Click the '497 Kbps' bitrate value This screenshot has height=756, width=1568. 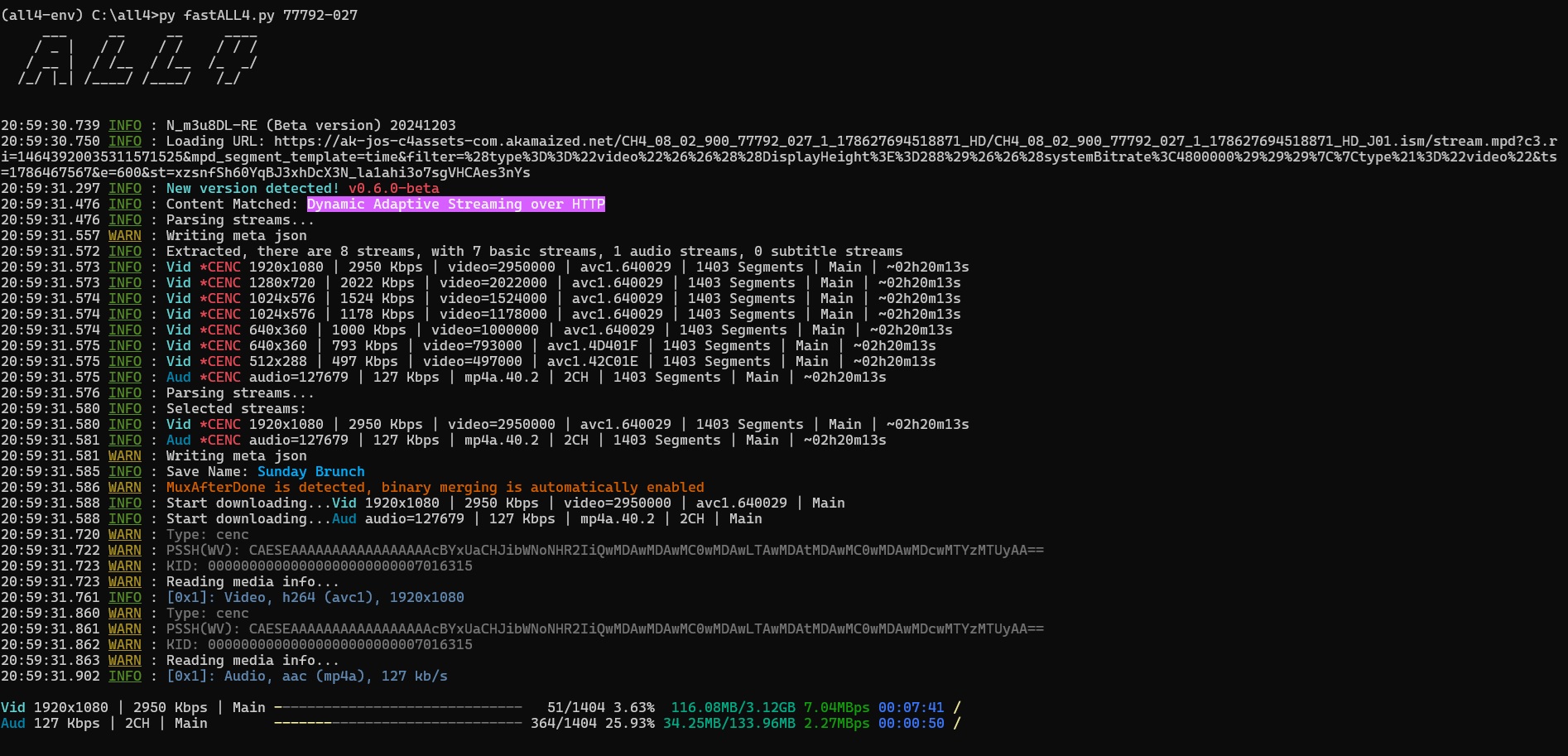tap(365, 362)
